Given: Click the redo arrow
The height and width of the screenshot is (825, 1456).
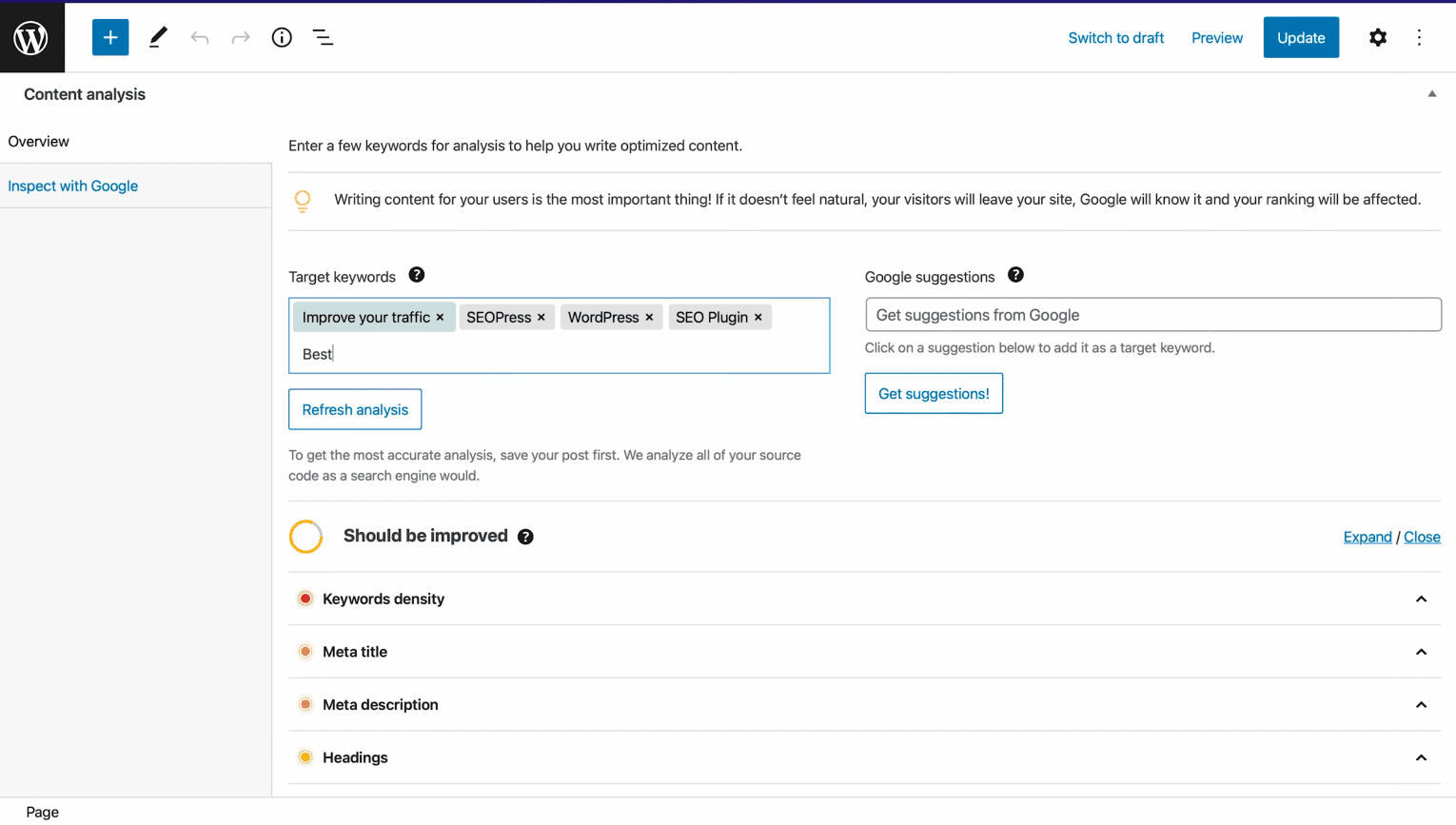Looking at the screenshot, I should pyautogui.click(x=241, y=38).
